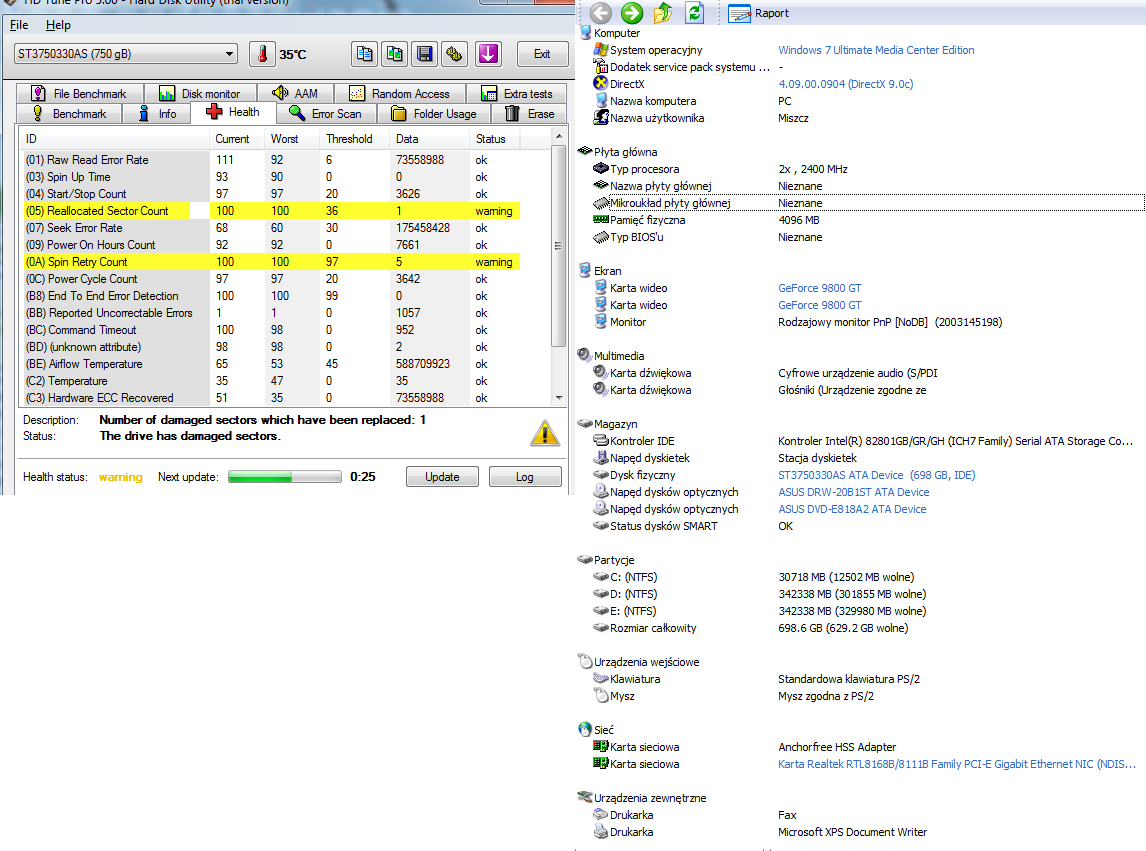
Task: Select the Multimedia tree node
Action: pyautogui.click(x=611, y=356)
